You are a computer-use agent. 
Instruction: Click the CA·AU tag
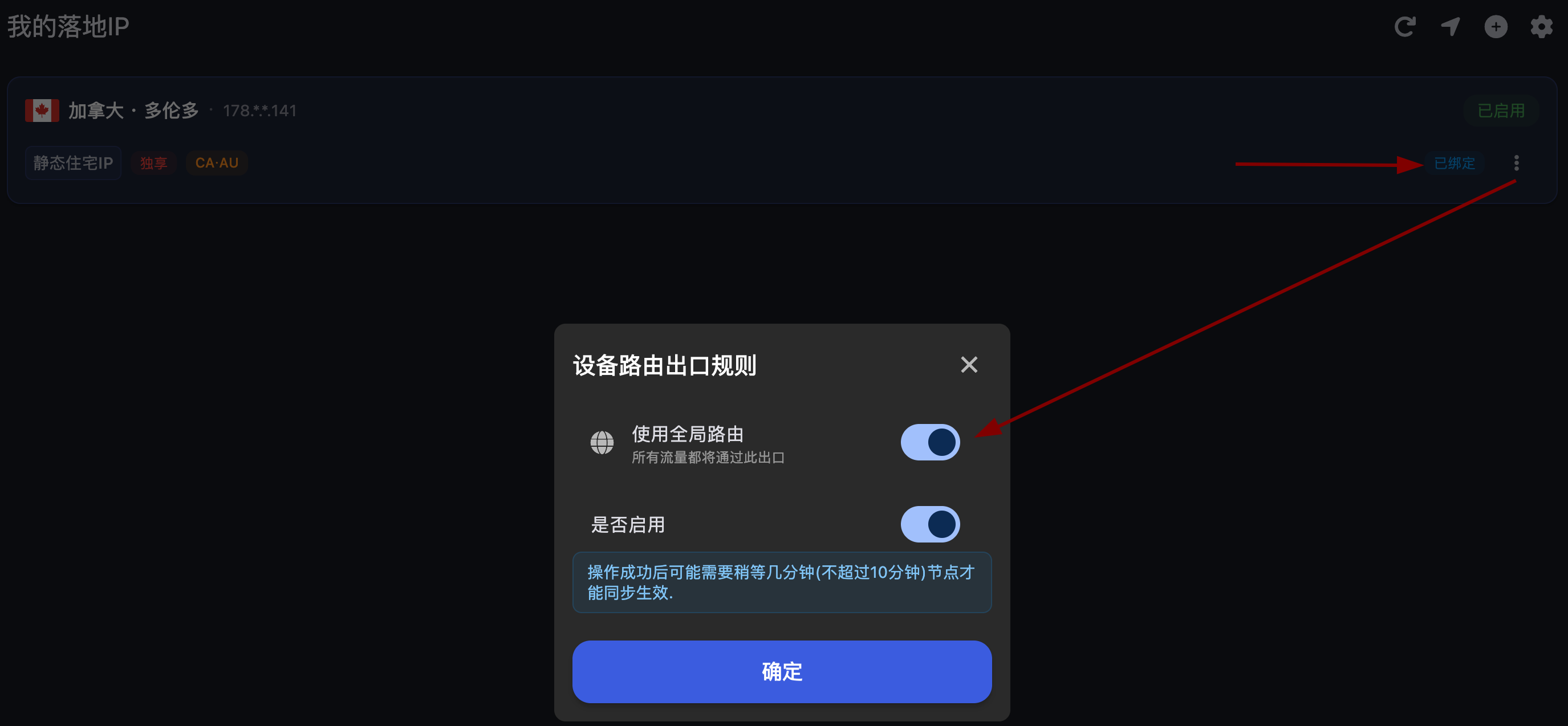pos(217,163)
